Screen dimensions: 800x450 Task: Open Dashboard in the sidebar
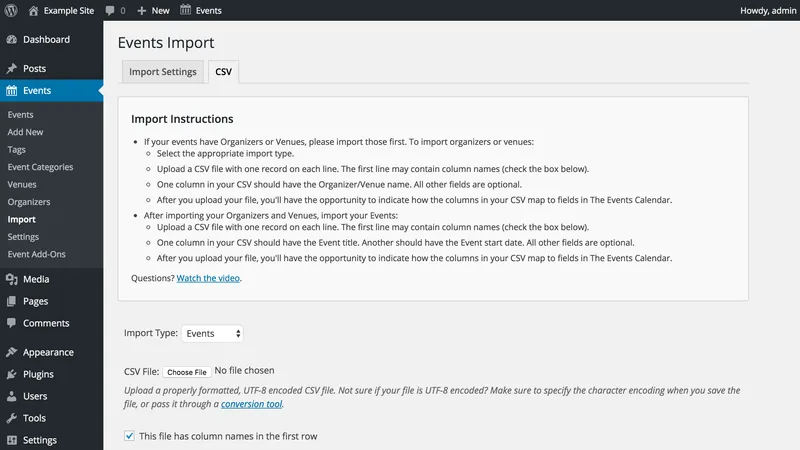point(46,39)
